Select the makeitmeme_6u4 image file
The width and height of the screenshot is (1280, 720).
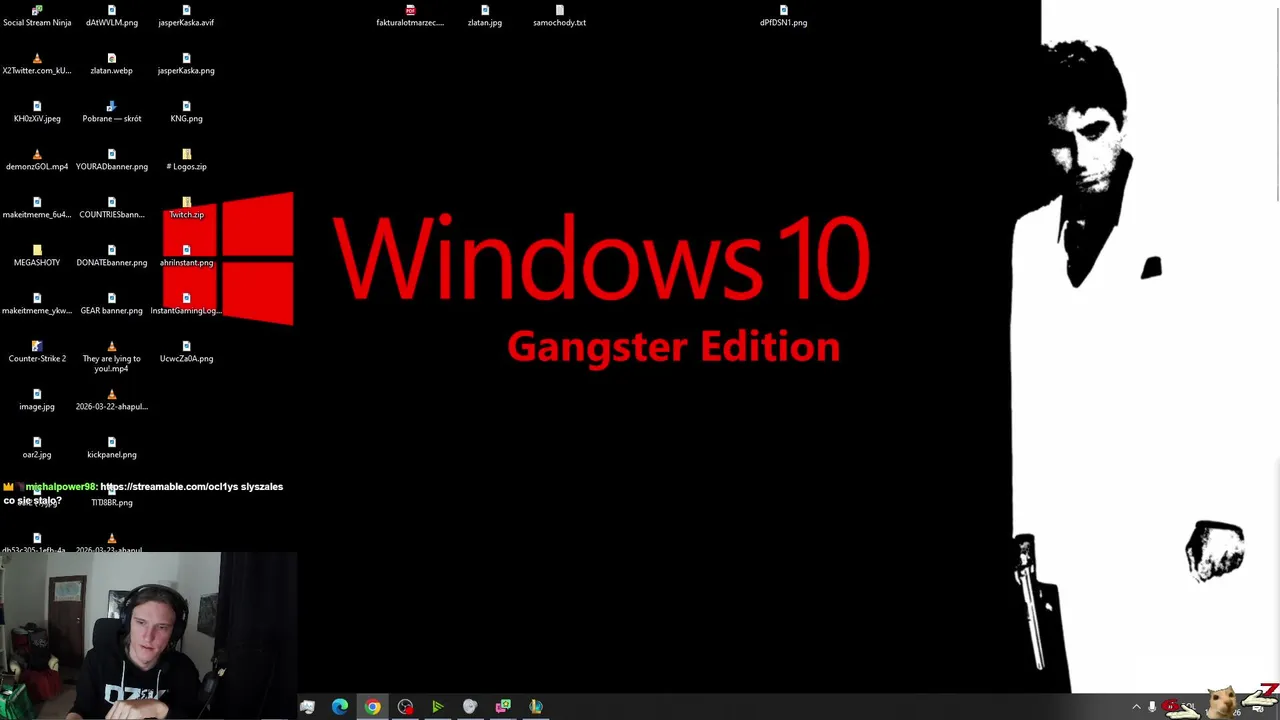tap(37, 208)
